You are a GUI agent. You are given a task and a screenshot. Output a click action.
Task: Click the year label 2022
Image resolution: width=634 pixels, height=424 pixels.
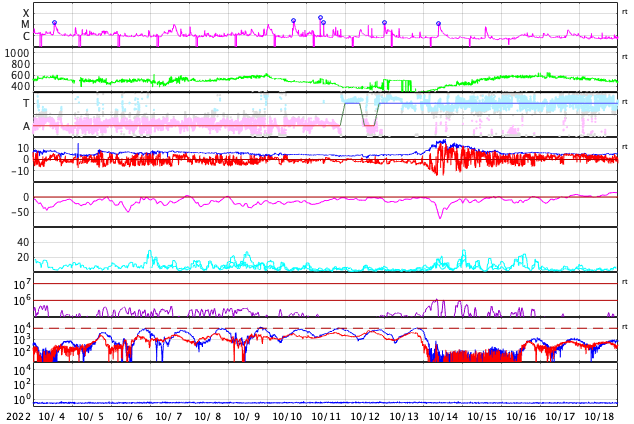(19, 417)
